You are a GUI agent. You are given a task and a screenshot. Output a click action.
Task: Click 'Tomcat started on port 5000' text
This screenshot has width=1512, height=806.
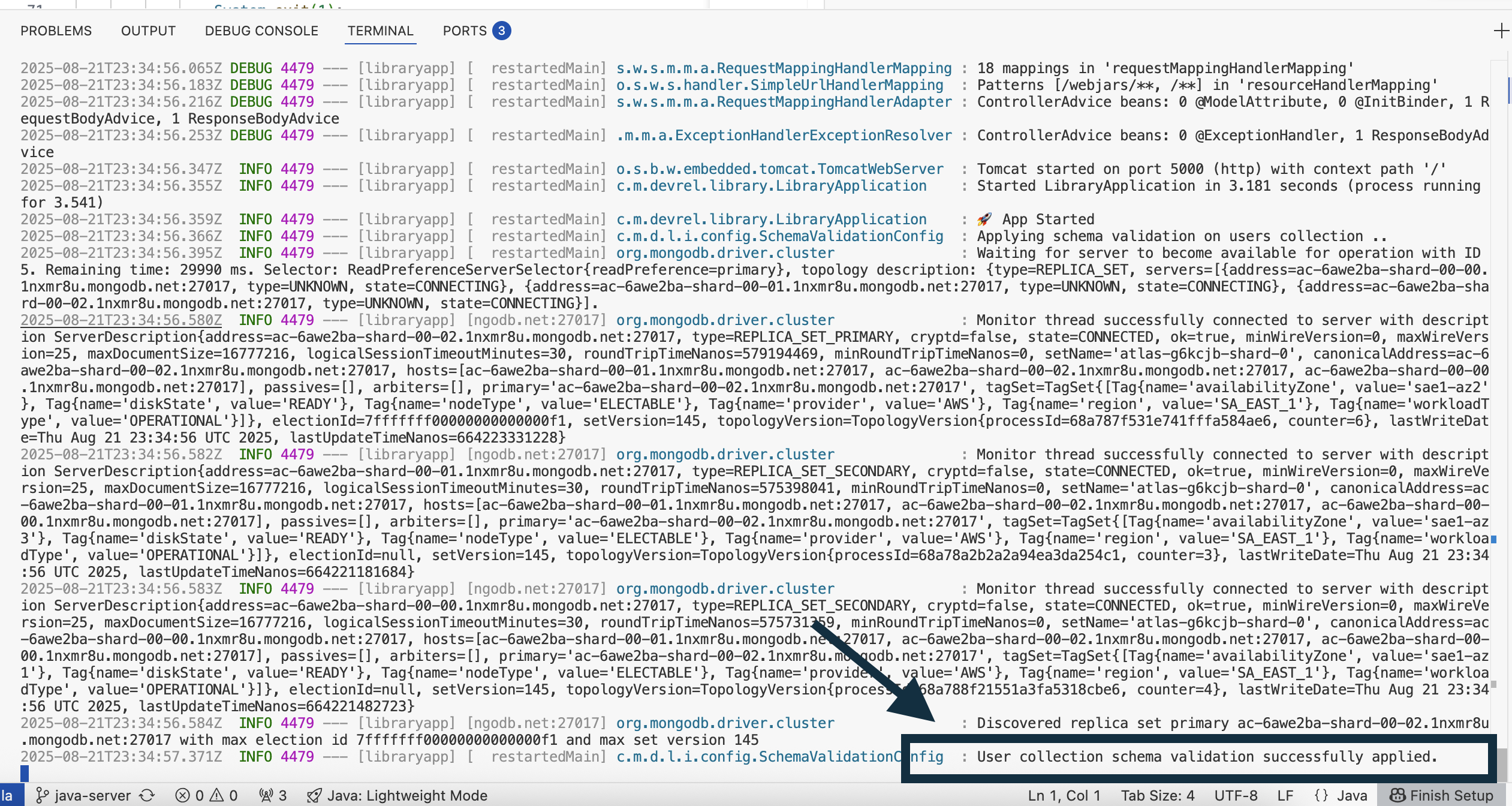pyautogui.click(x=1090, y=169)
